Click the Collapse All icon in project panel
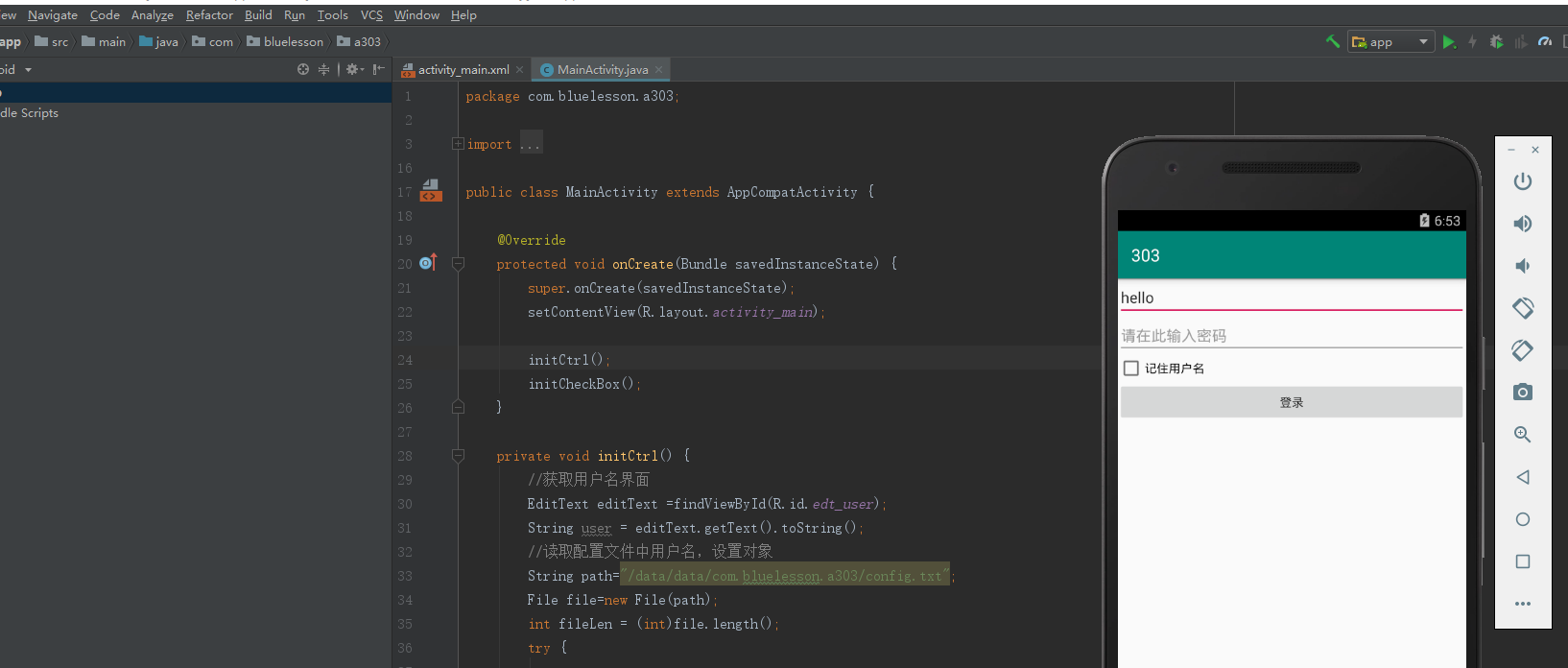 pyautogui.click(x=323, y=69)
